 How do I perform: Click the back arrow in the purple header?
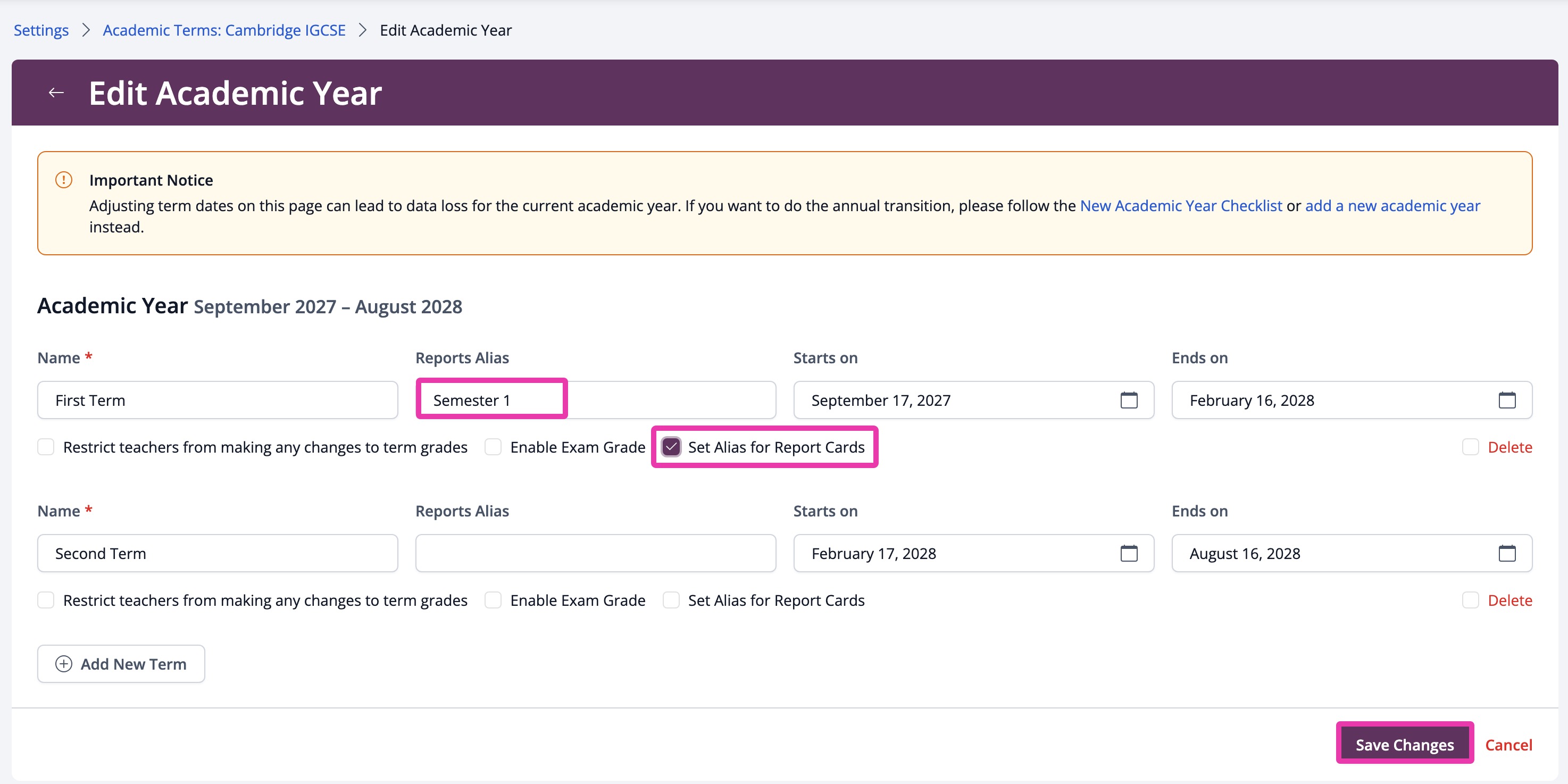55,92
